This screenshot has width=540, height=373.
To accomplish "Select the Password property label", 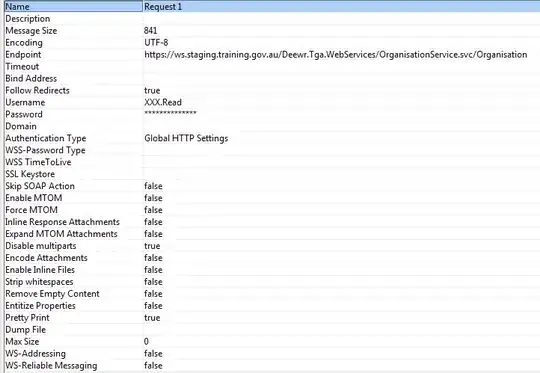I will pyautogui.click(x=24, y=114).
